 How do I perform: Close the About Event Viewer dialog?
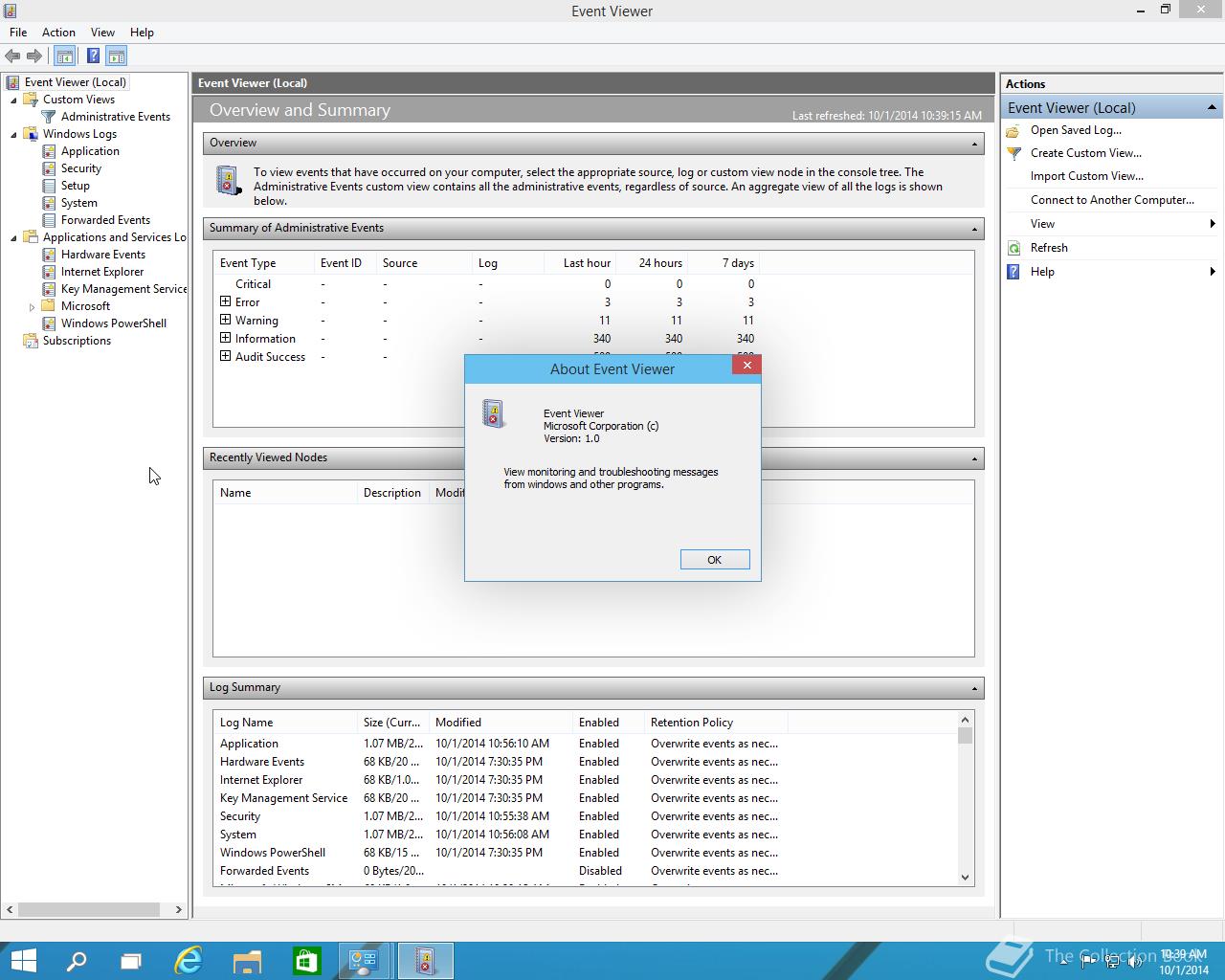click(x=746, y=365)
